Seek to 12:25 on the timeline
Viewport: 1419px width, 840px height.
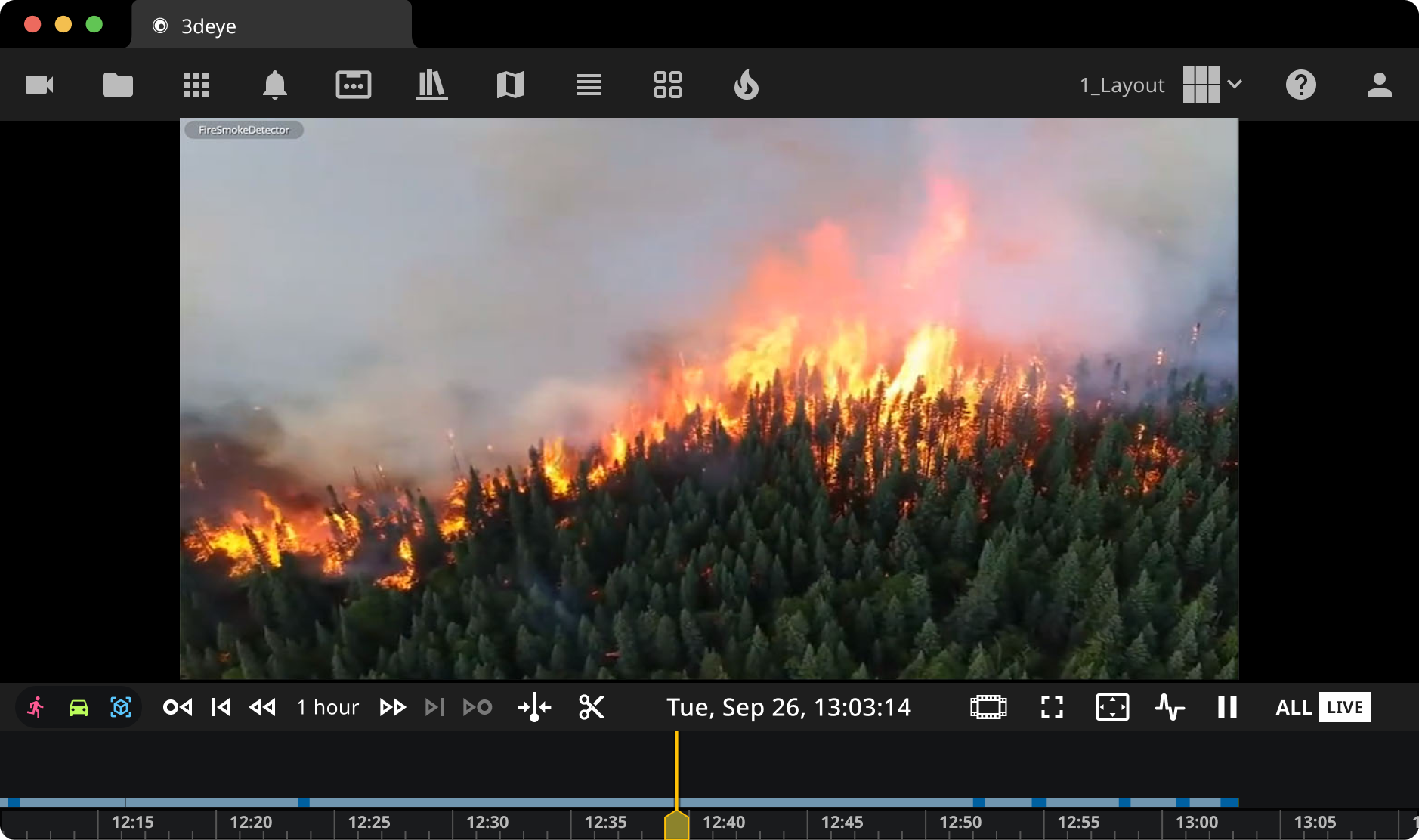pyautogui.click(x=369, y=822)
